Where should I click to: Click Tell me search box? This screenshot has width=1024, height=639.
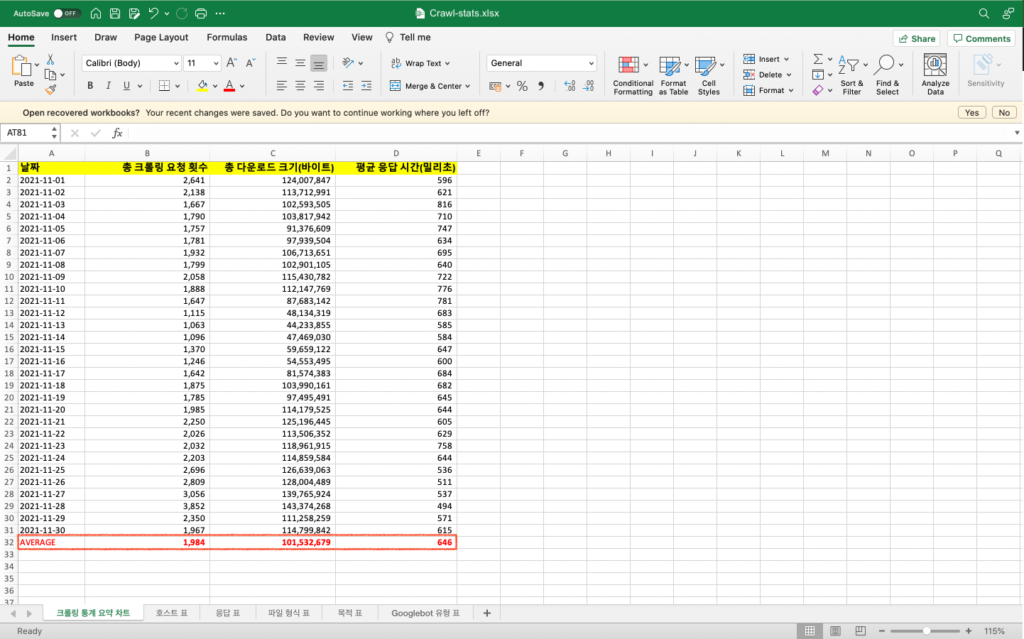tap(408, 37)
